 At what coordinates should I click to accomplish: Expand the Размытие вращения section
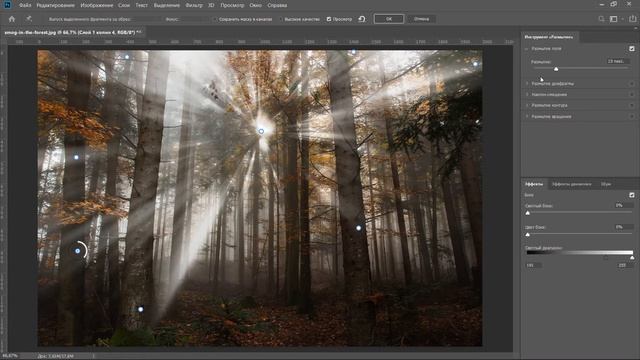coord(527,117)
